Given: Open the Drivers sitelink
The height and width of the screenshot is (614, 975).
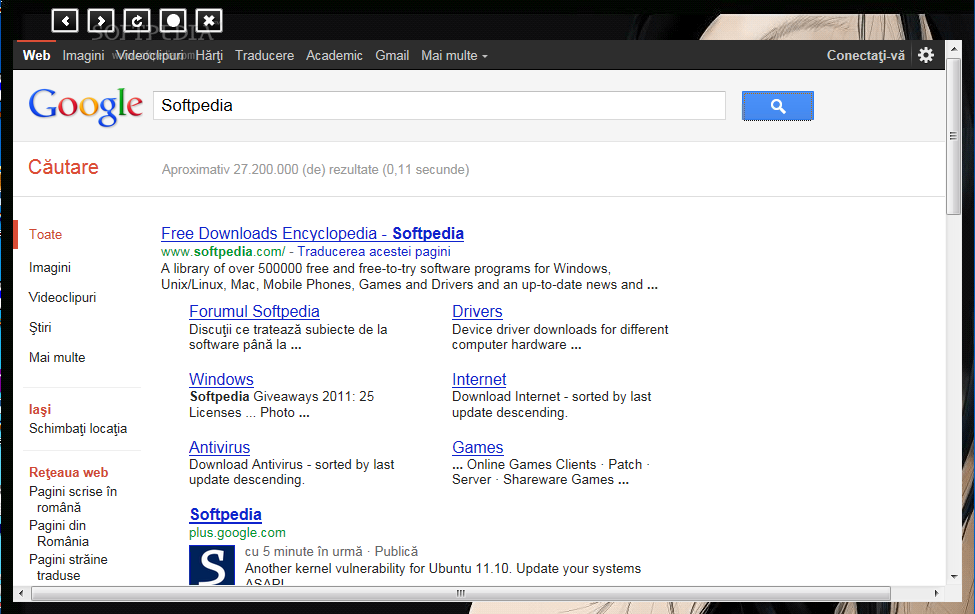Looking at the screenshot, I should (477, 311).
